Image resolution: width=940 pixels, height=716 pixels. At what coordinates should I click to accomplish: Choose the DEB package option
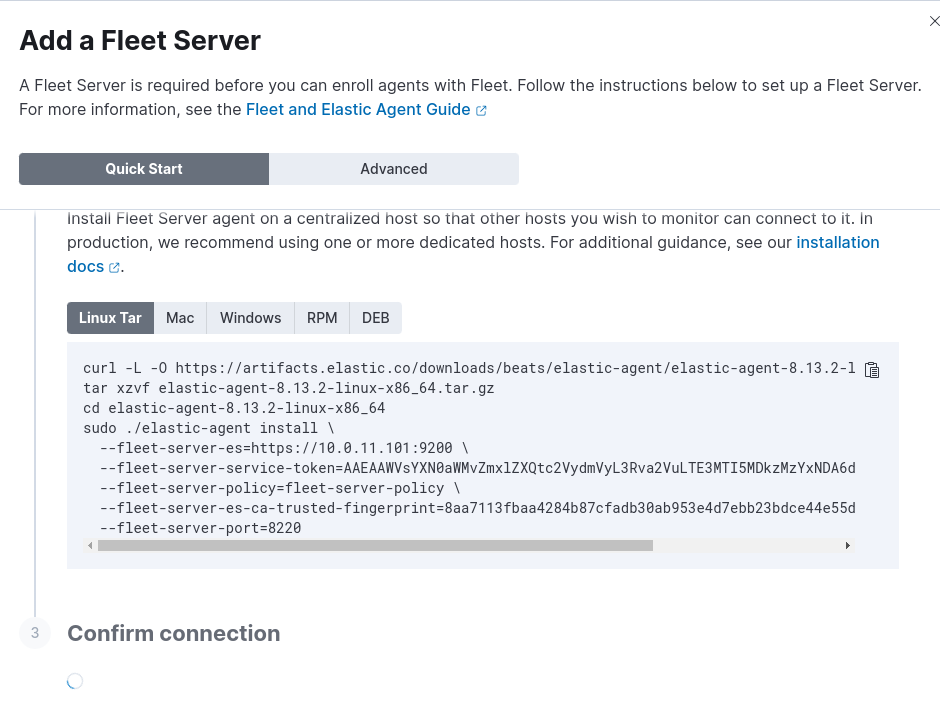point(375,318)
